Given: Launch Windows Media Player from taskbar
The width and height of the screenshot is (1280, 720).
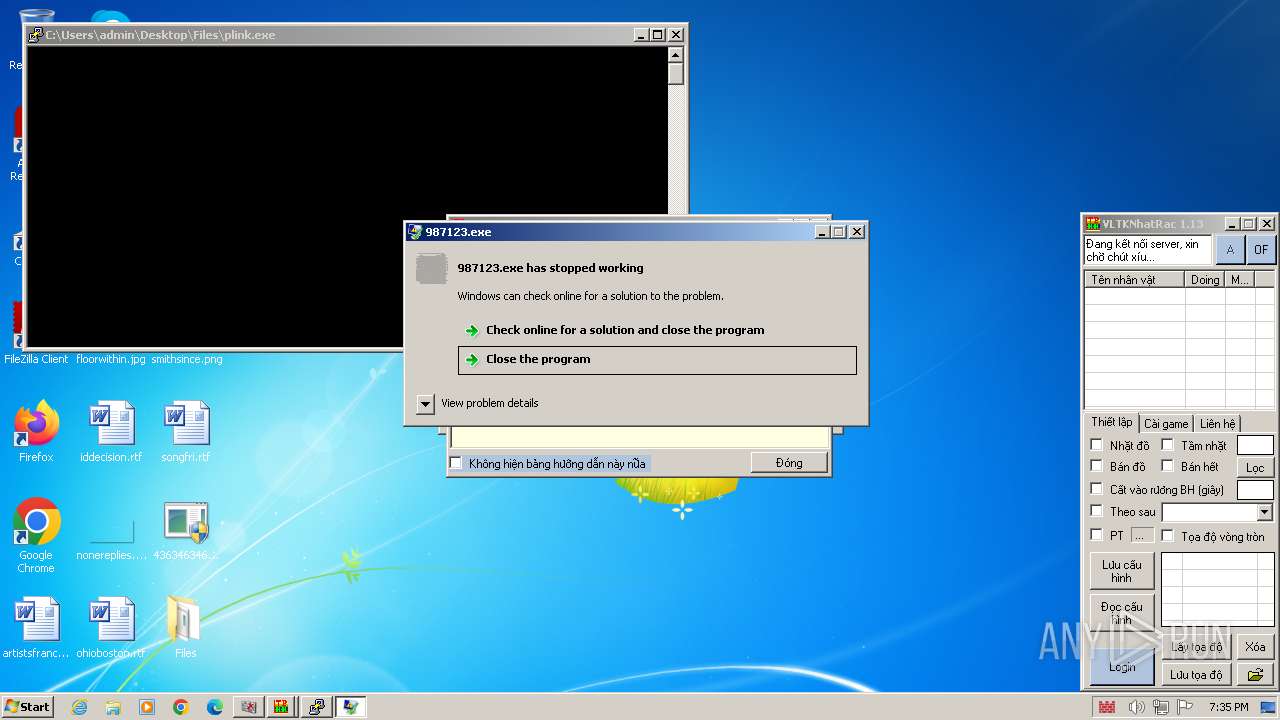Looking at the screenshot, I should [147, 707].
